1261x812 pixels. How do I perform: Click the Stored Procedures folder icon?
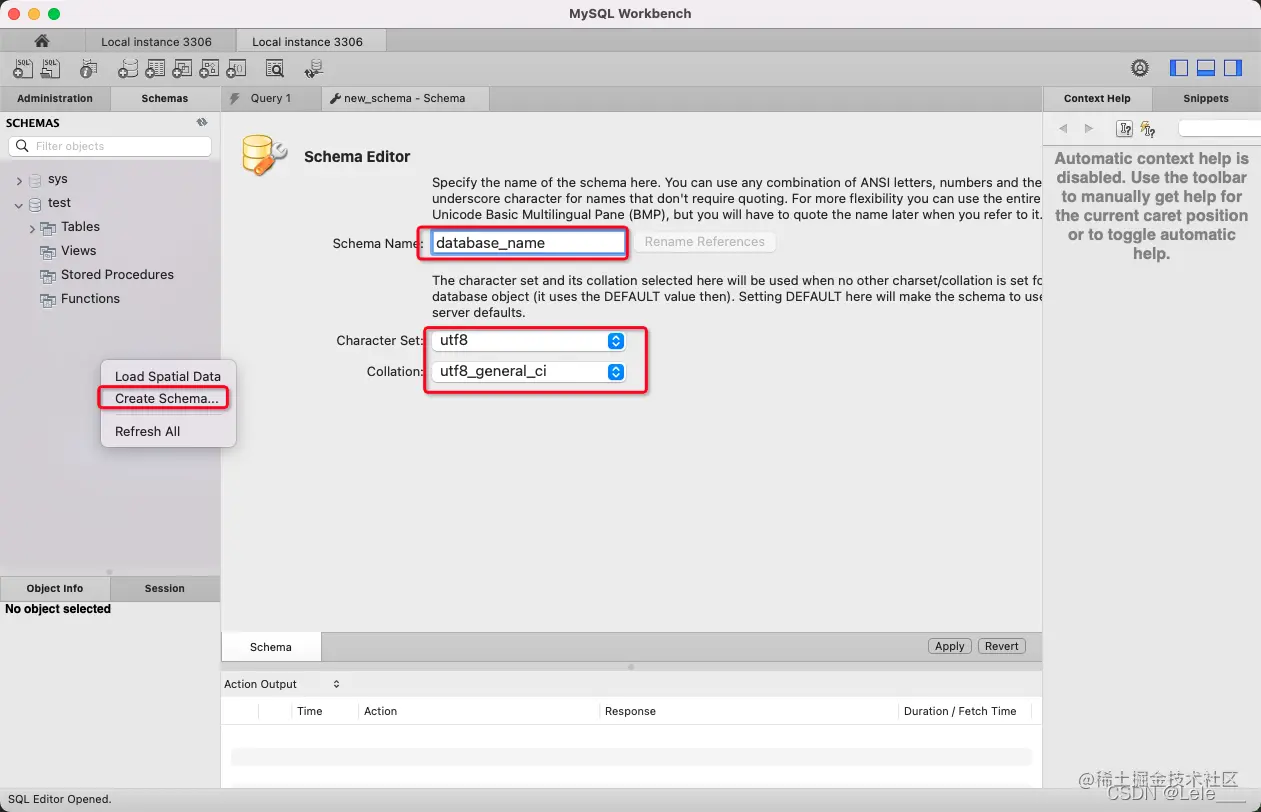coord(47,276)
